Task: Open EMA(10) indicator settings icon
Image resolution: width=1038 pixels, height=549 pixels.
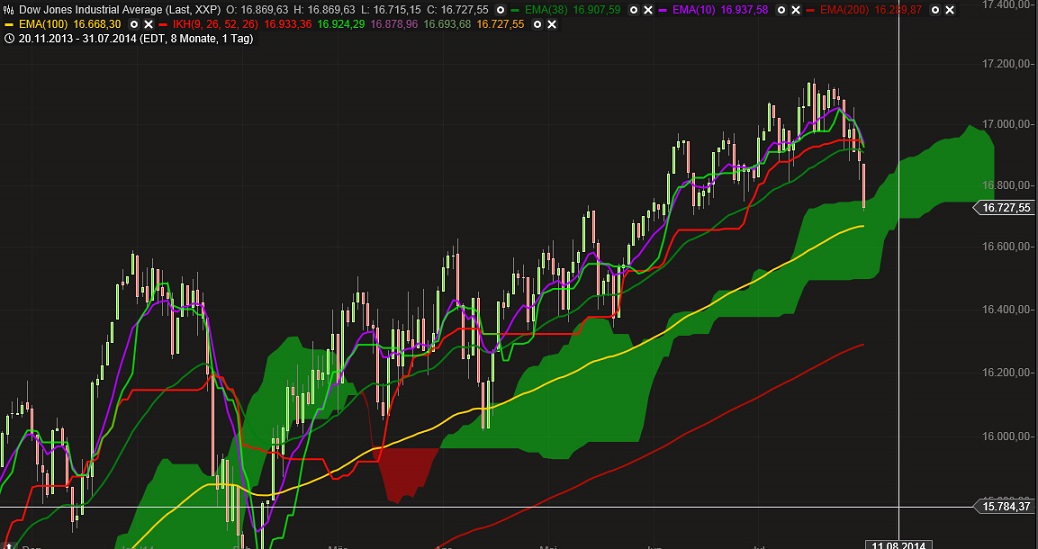Action: click(781, 10)
